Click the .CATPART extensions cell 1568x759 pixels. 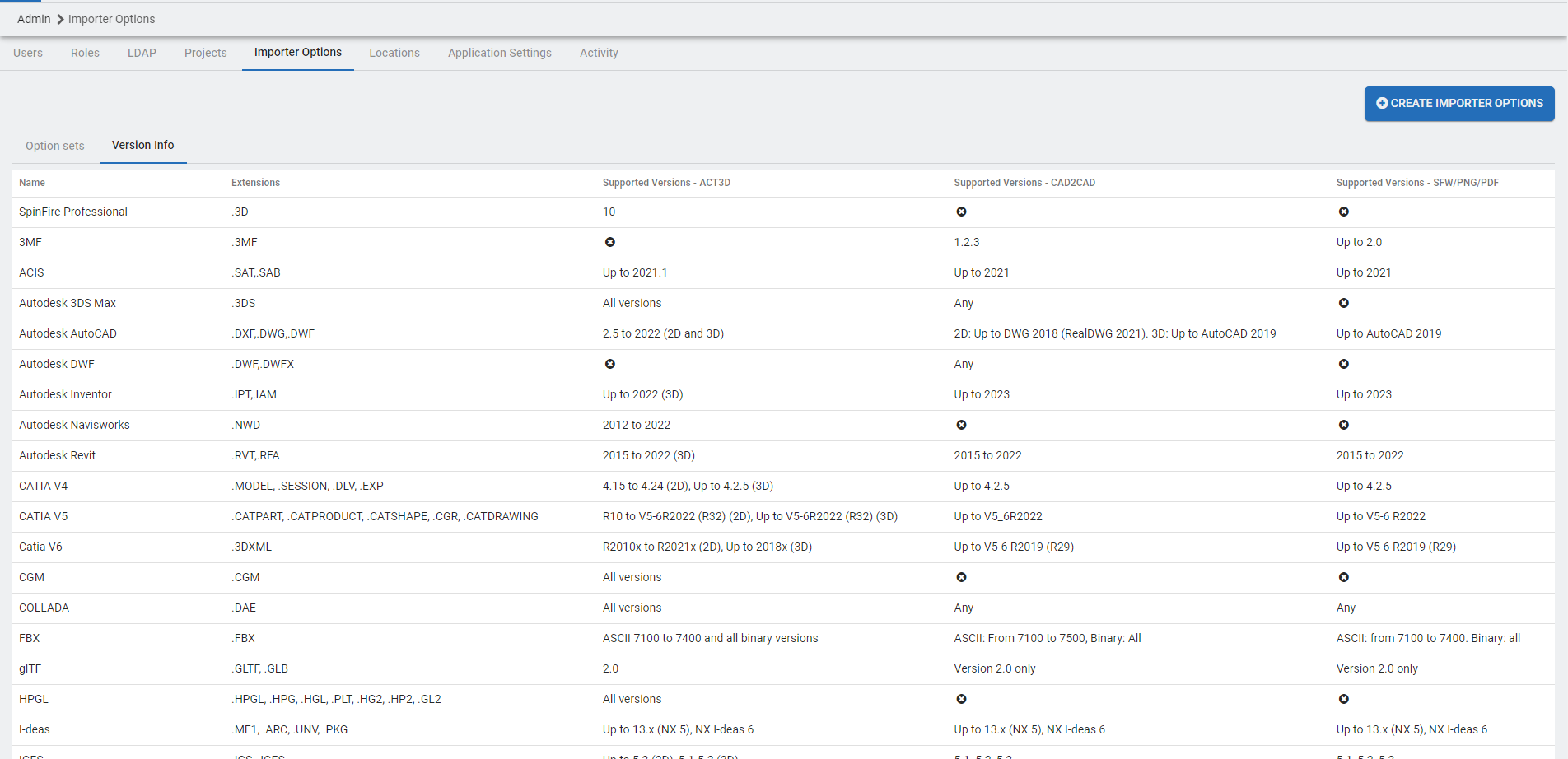tap(385, 516)
